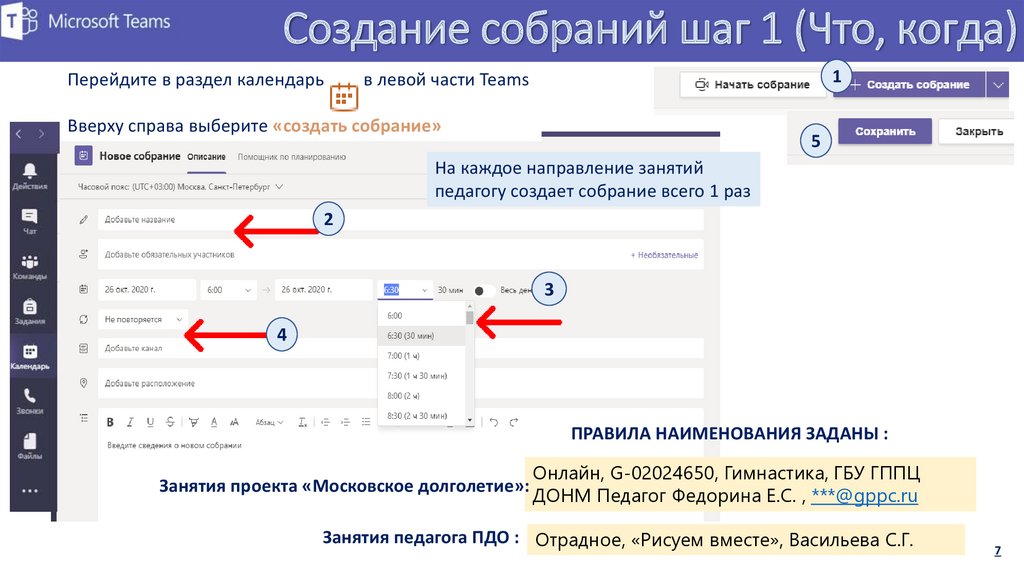Open repeat 'Не повторяется' dropdown

(143, 320)
